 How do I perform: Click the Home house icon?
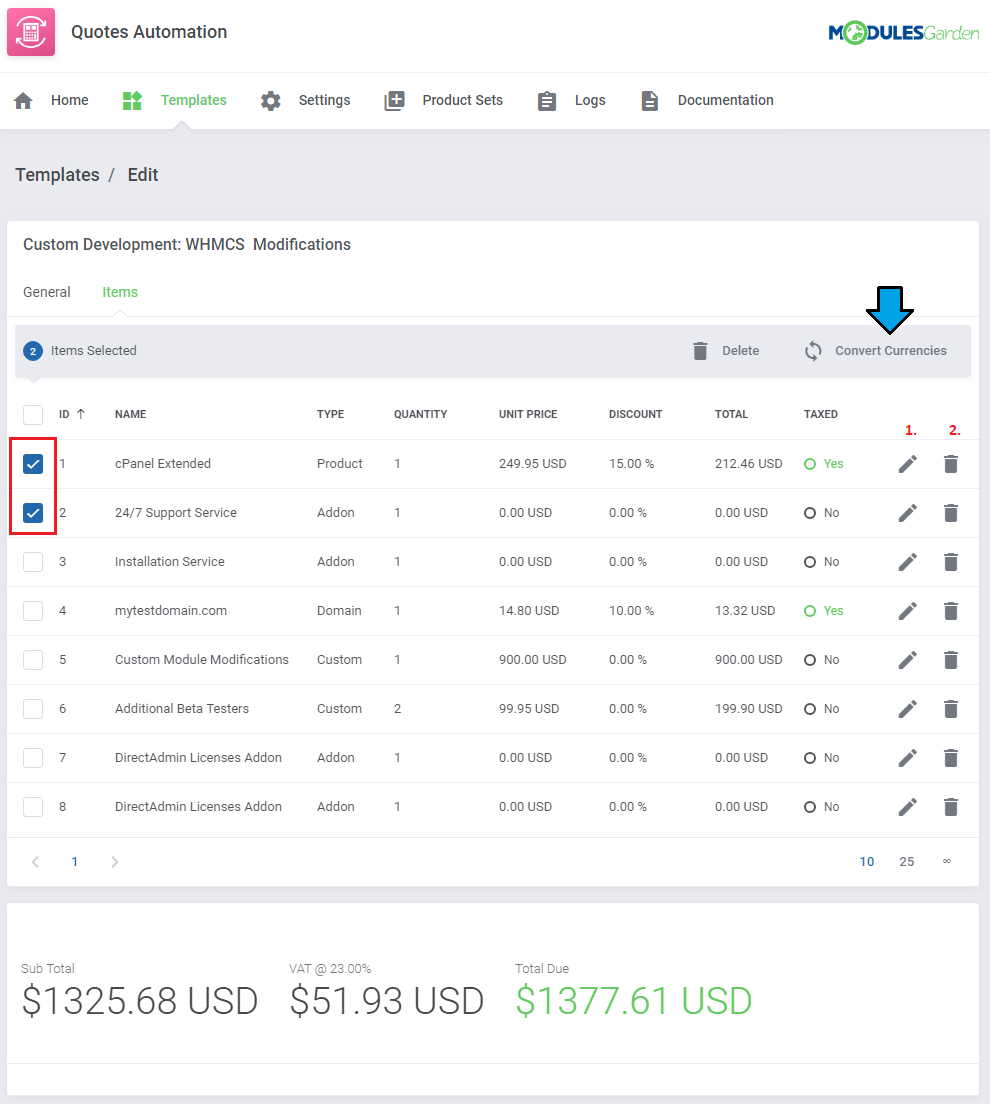click(23, 101)
